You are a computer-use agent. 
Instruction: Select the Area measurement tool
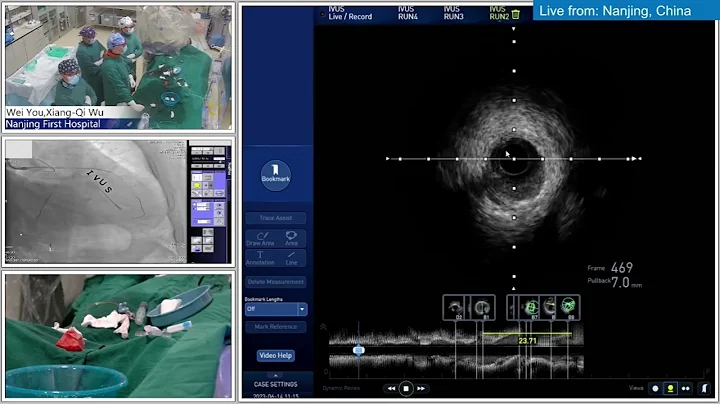coord(291,239)
